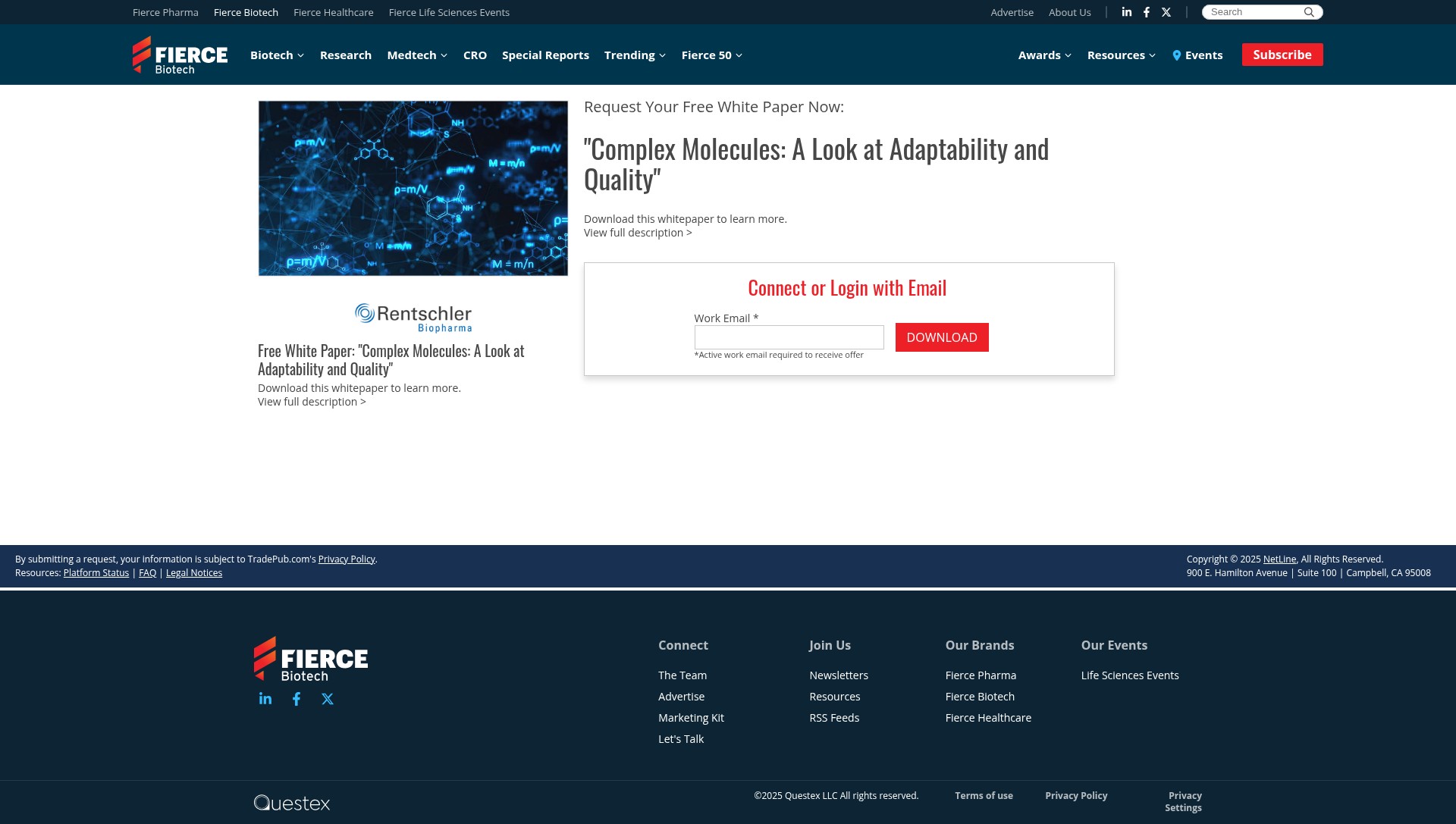Open Fierce Healthcare under Our Brands
The height and width of the screenshot is (824, 1456).
[x=988, y=718]
